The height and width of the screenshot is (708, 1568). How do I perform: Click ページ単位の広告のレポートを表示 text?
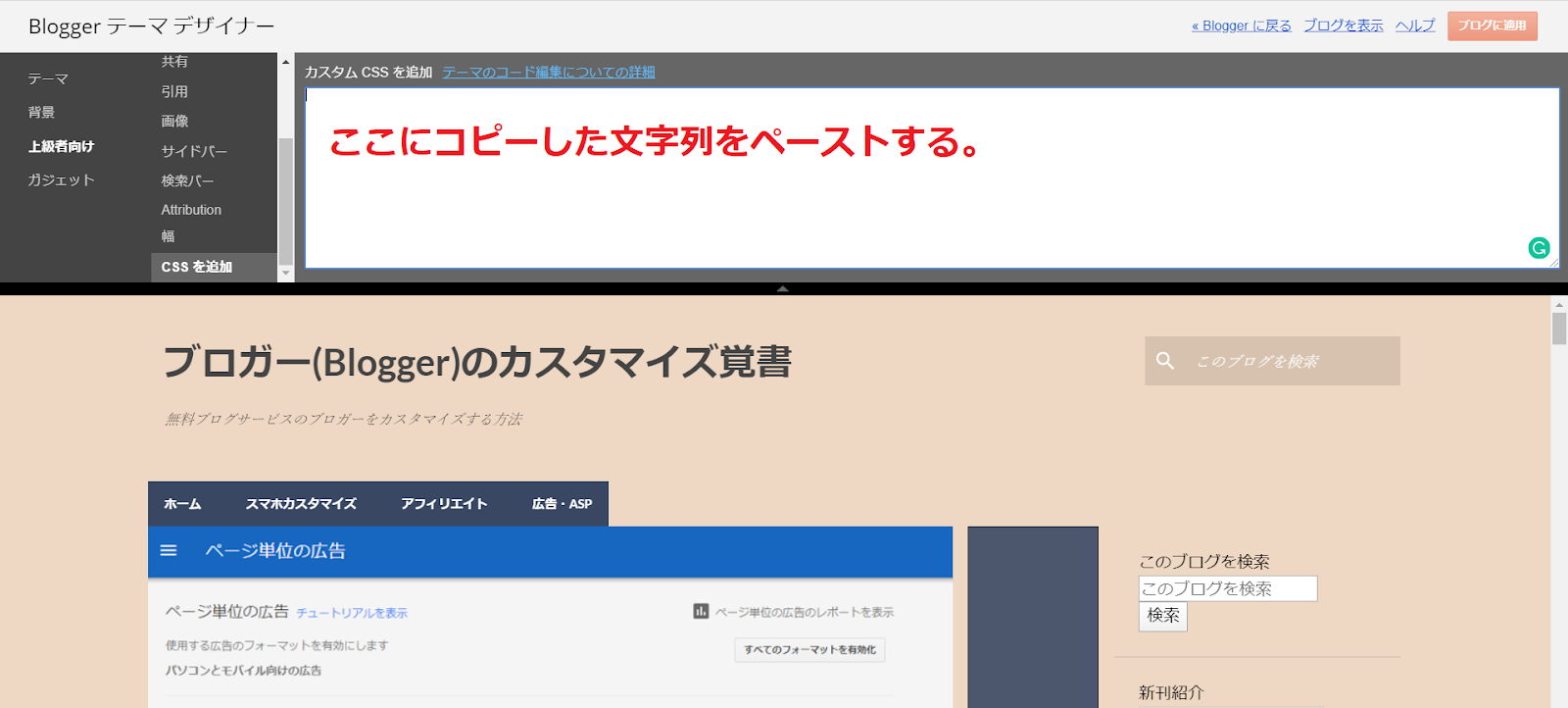(804, 612)
